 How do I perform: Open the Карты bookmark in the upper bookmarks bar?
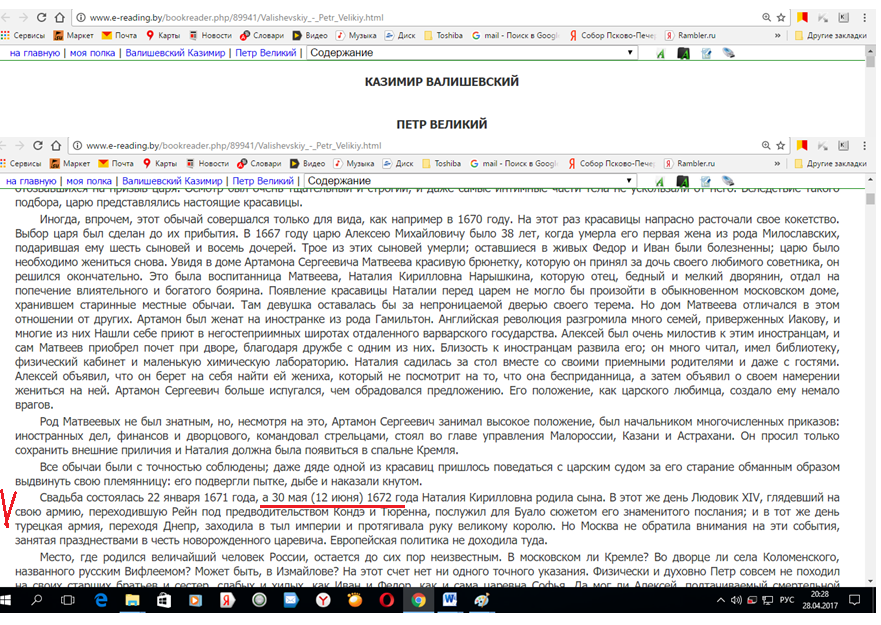click(163, 35)
